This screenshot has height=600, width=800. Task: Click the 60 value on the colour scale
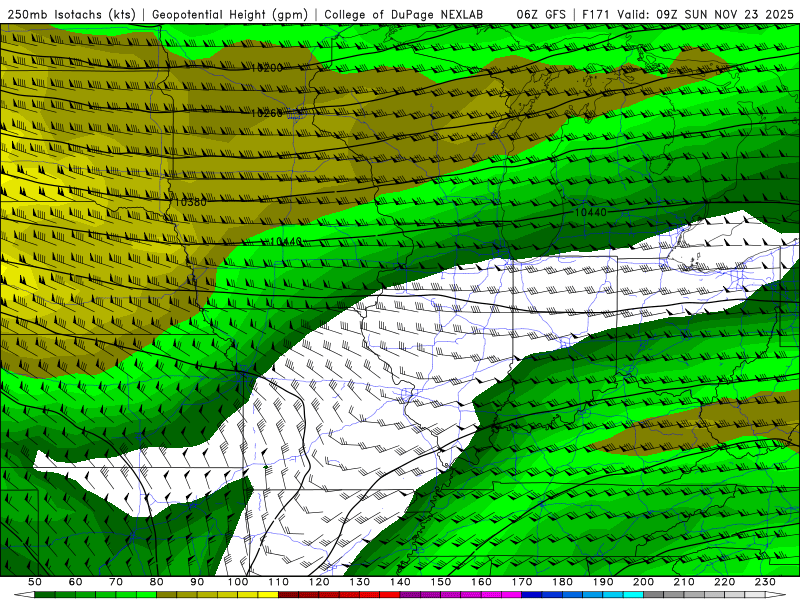[76, 582]
